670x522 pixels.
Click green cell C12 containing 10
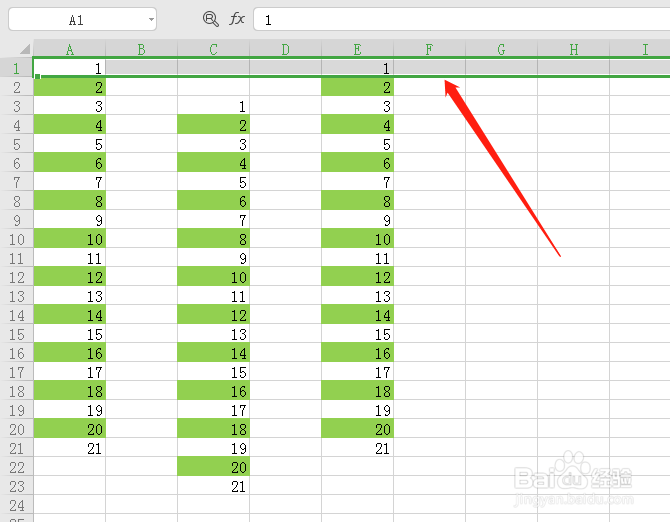pyautogui.click(x=213, y=277)
